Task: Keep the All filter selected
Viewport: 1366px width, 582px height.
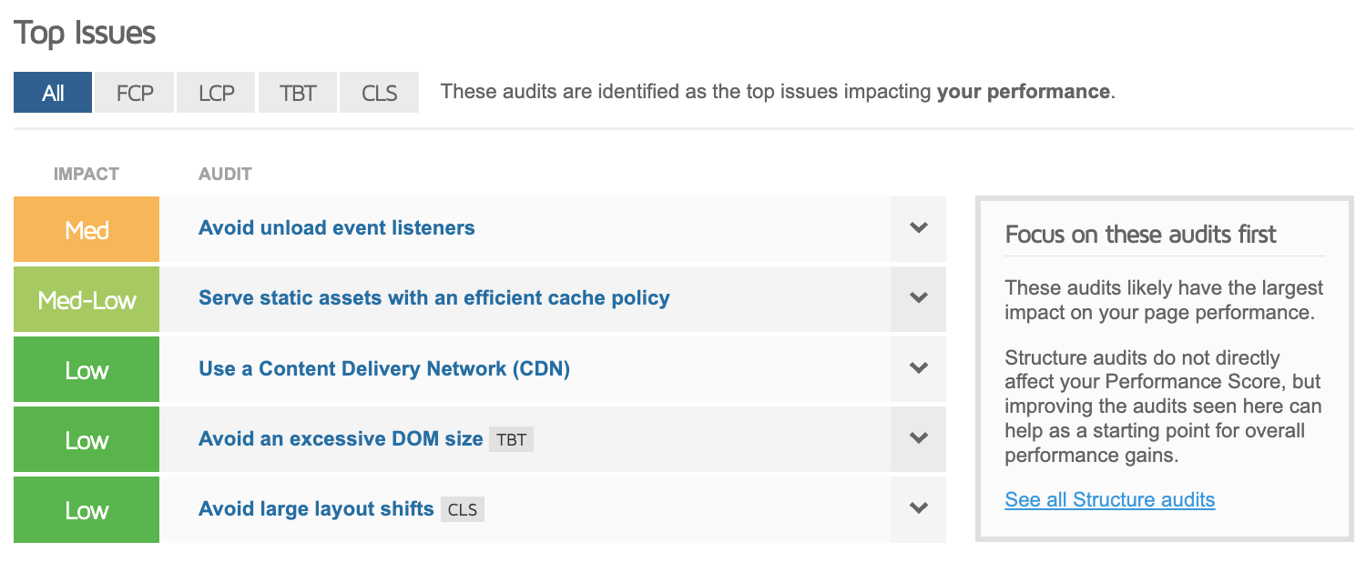Action: pyautogui.click(x=52, y=92)
